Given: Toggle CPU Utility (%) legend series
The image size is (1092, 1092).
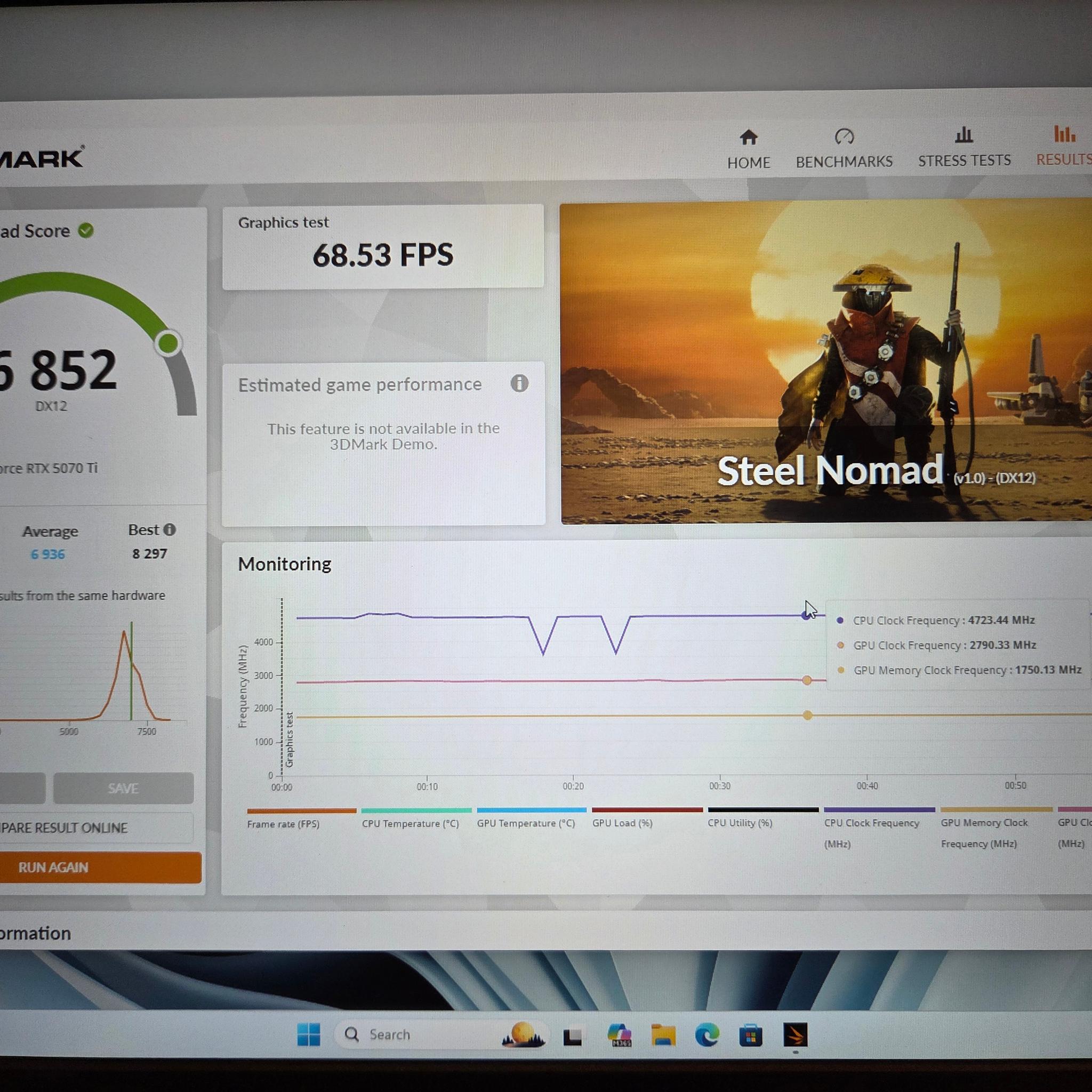Looking at the screenshot, I should pos(763,817).
